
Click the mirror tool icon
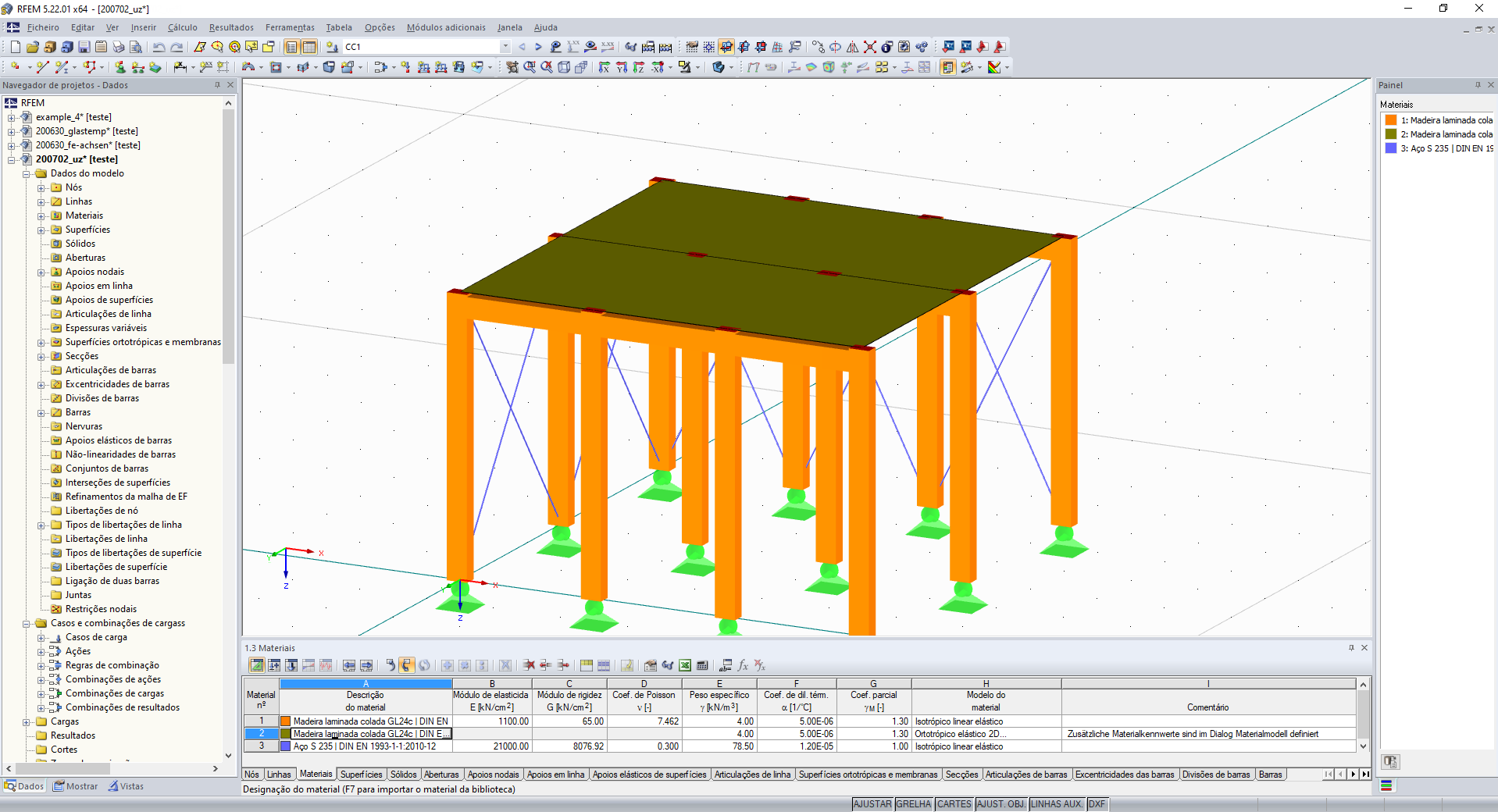853,47
